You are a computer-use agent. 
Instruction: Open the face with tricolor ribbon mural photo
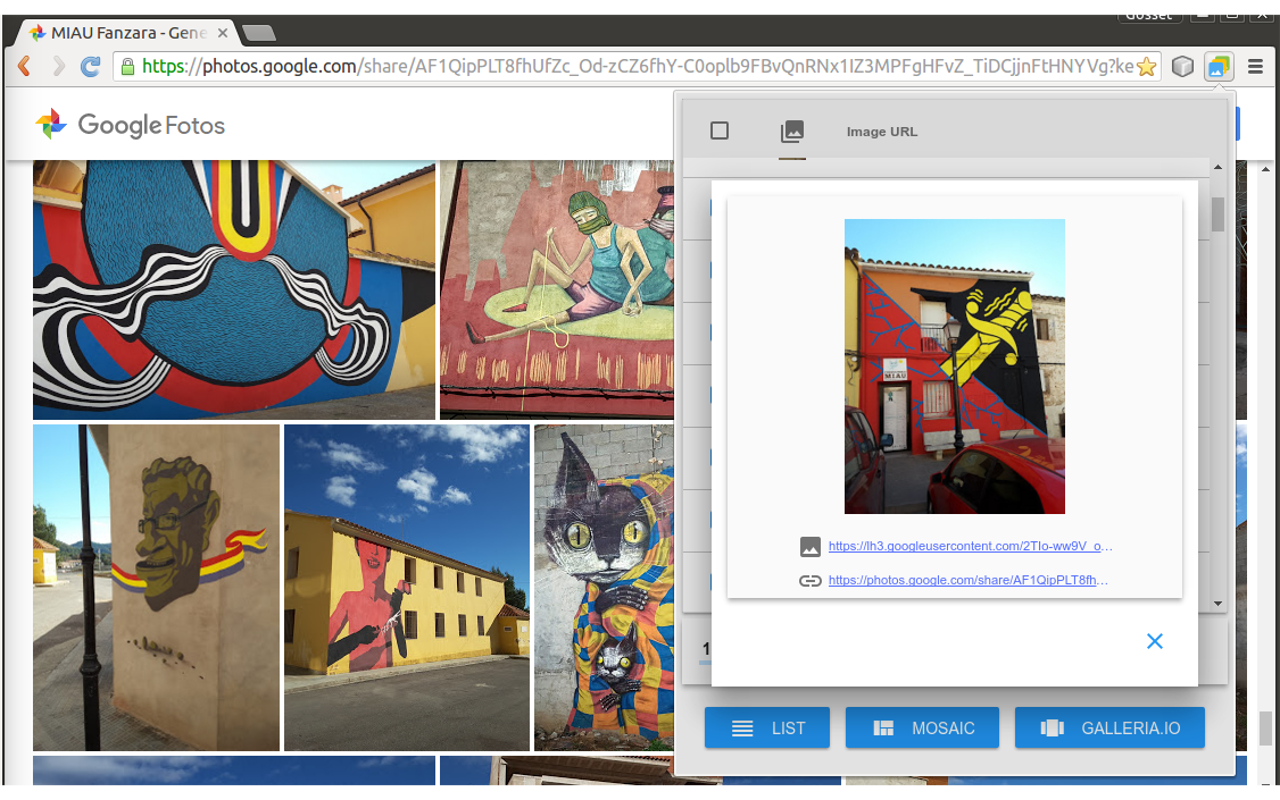point(156,587)
